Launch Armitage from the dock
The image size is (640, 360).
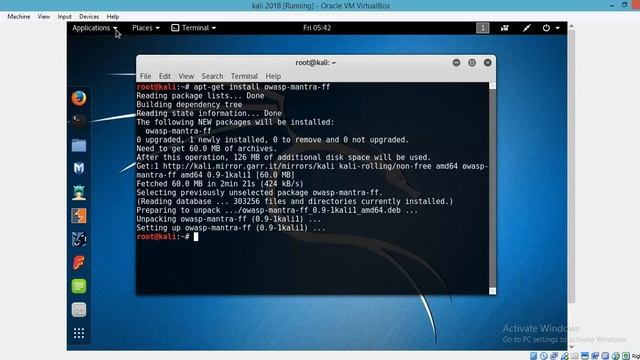(x=79, y=192)
